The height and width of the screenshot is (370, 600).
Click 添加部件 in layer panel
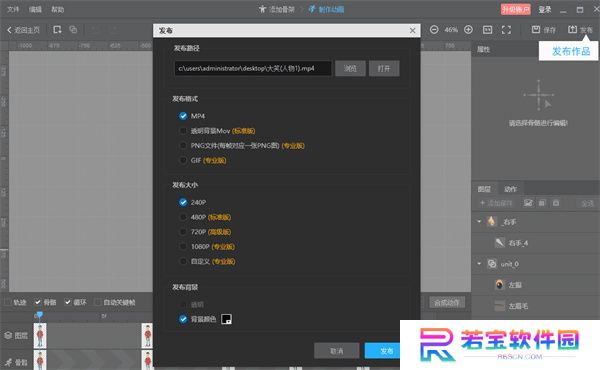click(x=496, y=203)
